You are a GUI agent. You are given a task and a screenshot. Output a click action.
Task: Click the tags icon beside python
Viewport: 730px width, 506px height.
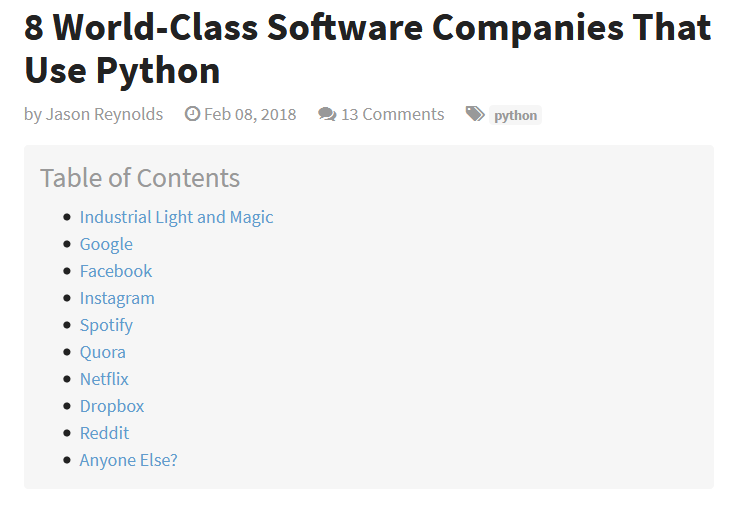(475, 114)
